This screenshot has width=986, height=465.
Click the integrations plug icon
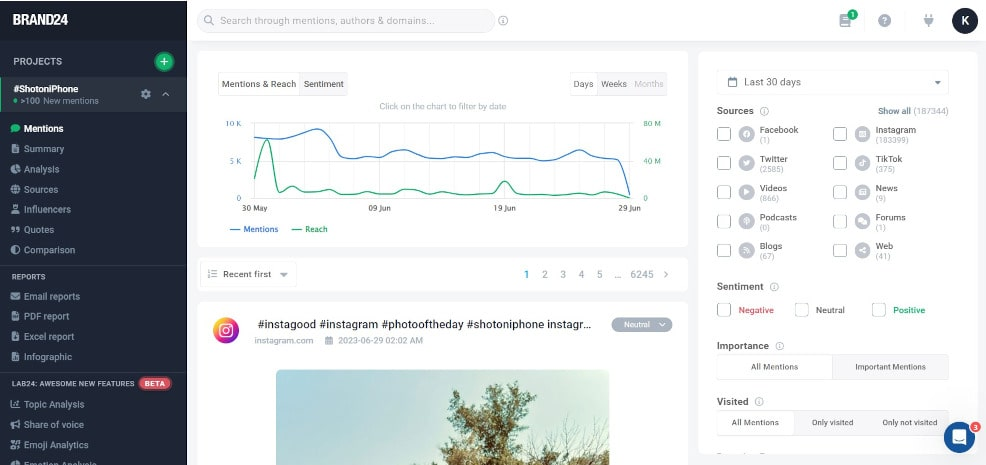coord(929,21)
